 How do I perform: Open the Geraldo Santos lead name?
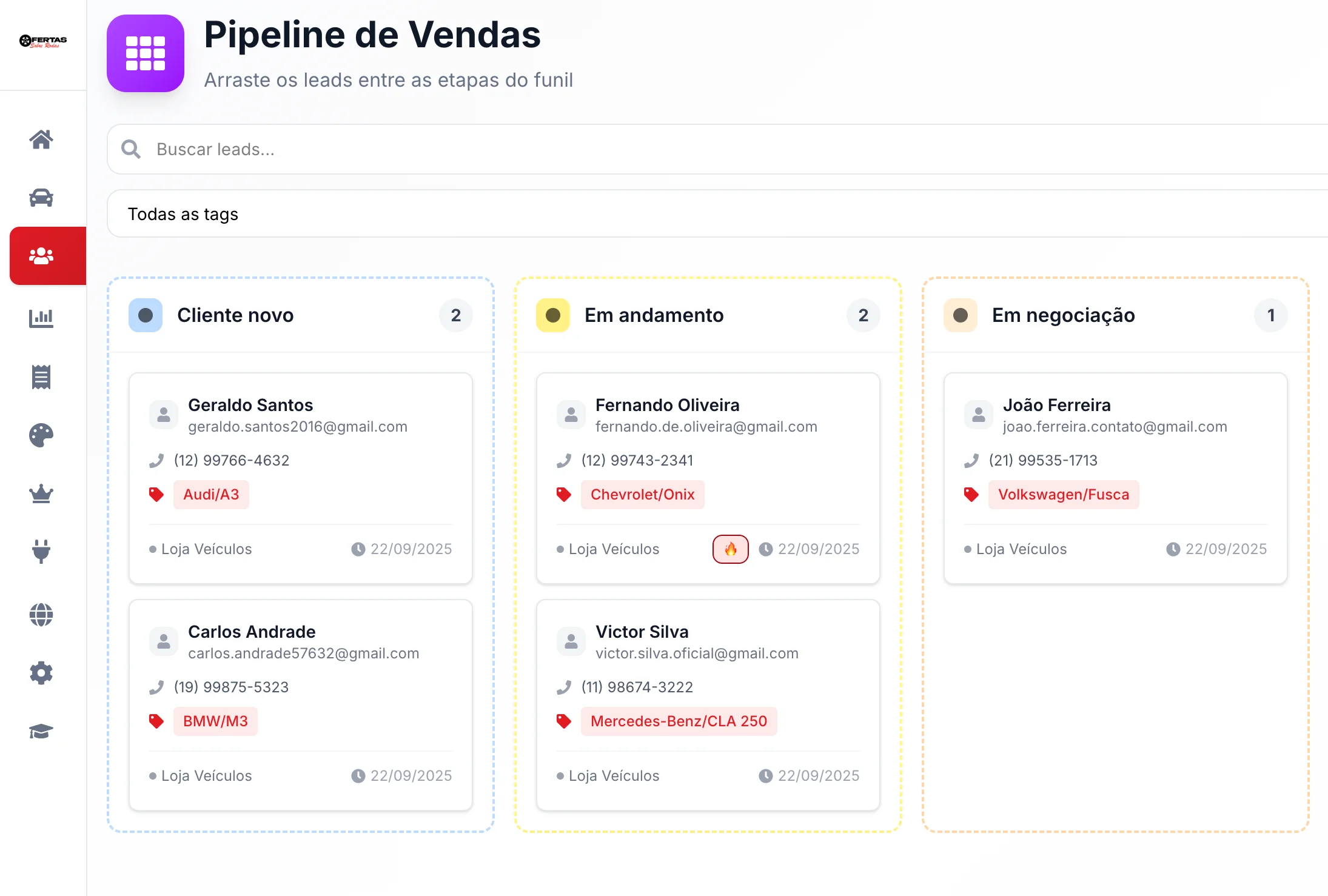[x=250, y=405]
